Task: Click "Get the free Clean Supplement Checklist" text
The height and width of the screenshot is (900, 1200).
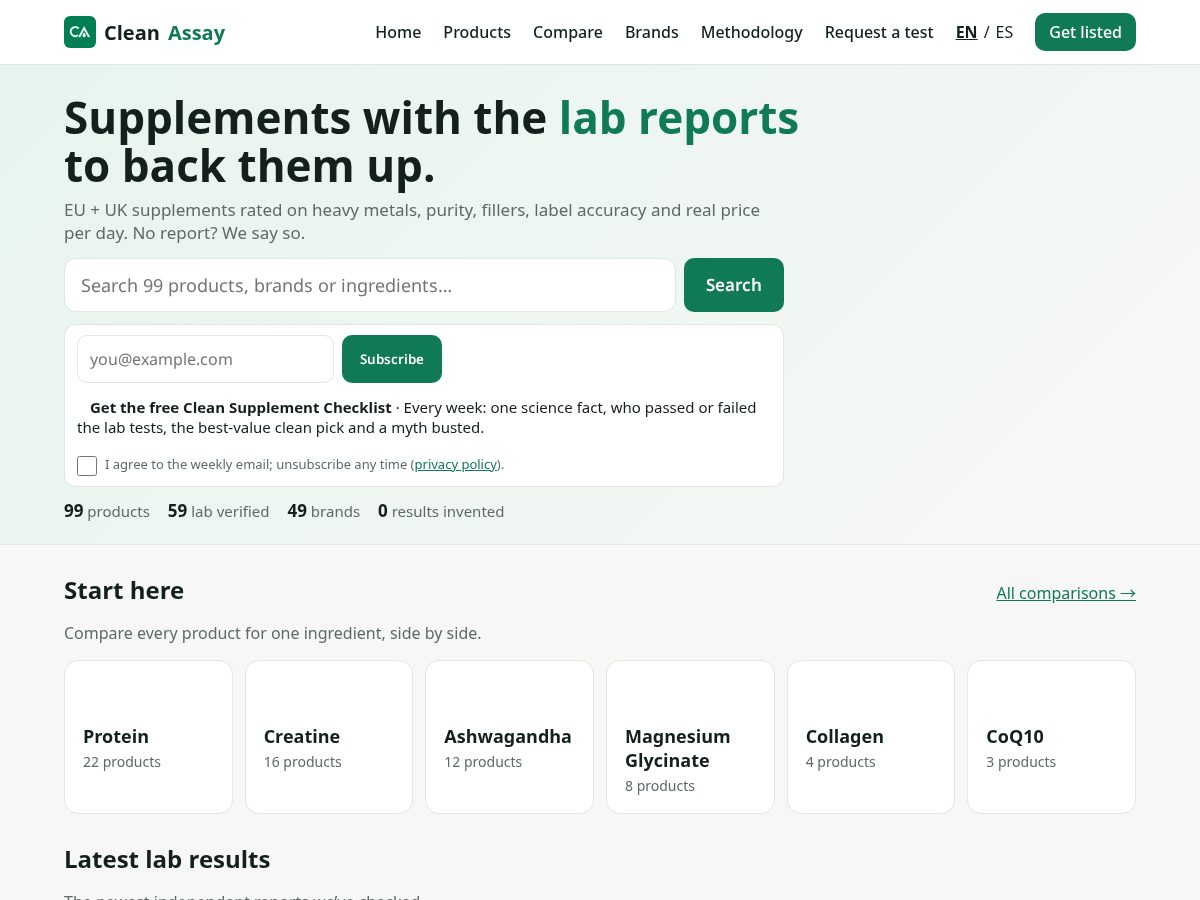Action: 241,407
